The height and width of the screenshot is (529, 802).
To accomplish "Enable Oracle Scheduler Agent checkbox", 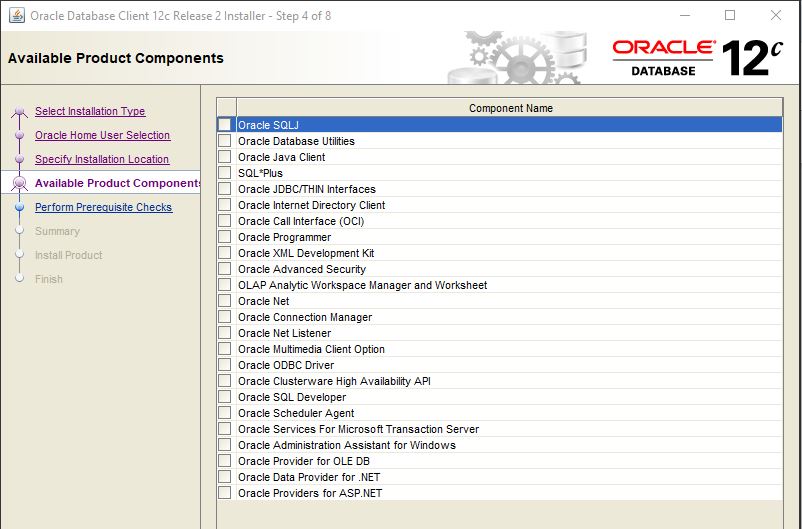I will pyautogui.click(x=225, y=412).
